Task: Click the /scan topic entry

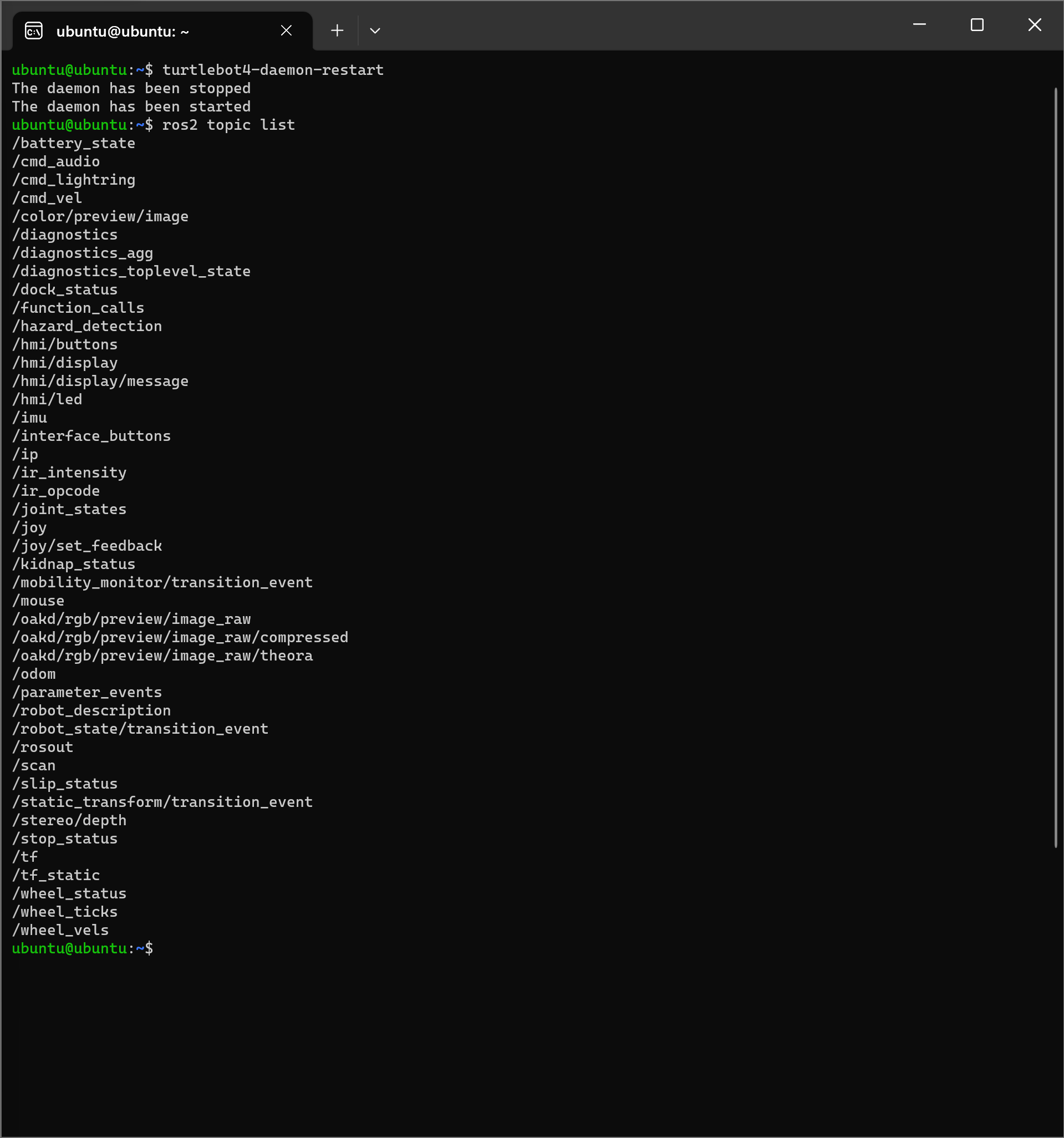Action: click(33, 765)
